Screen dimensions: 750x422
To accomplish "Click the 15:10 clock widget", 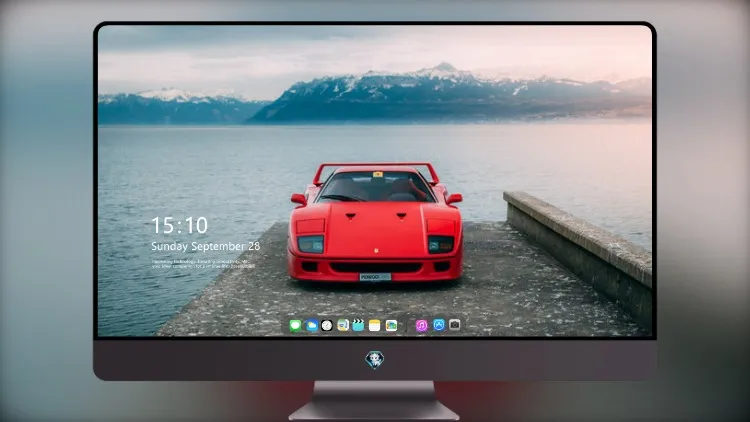I will [179, 225].
